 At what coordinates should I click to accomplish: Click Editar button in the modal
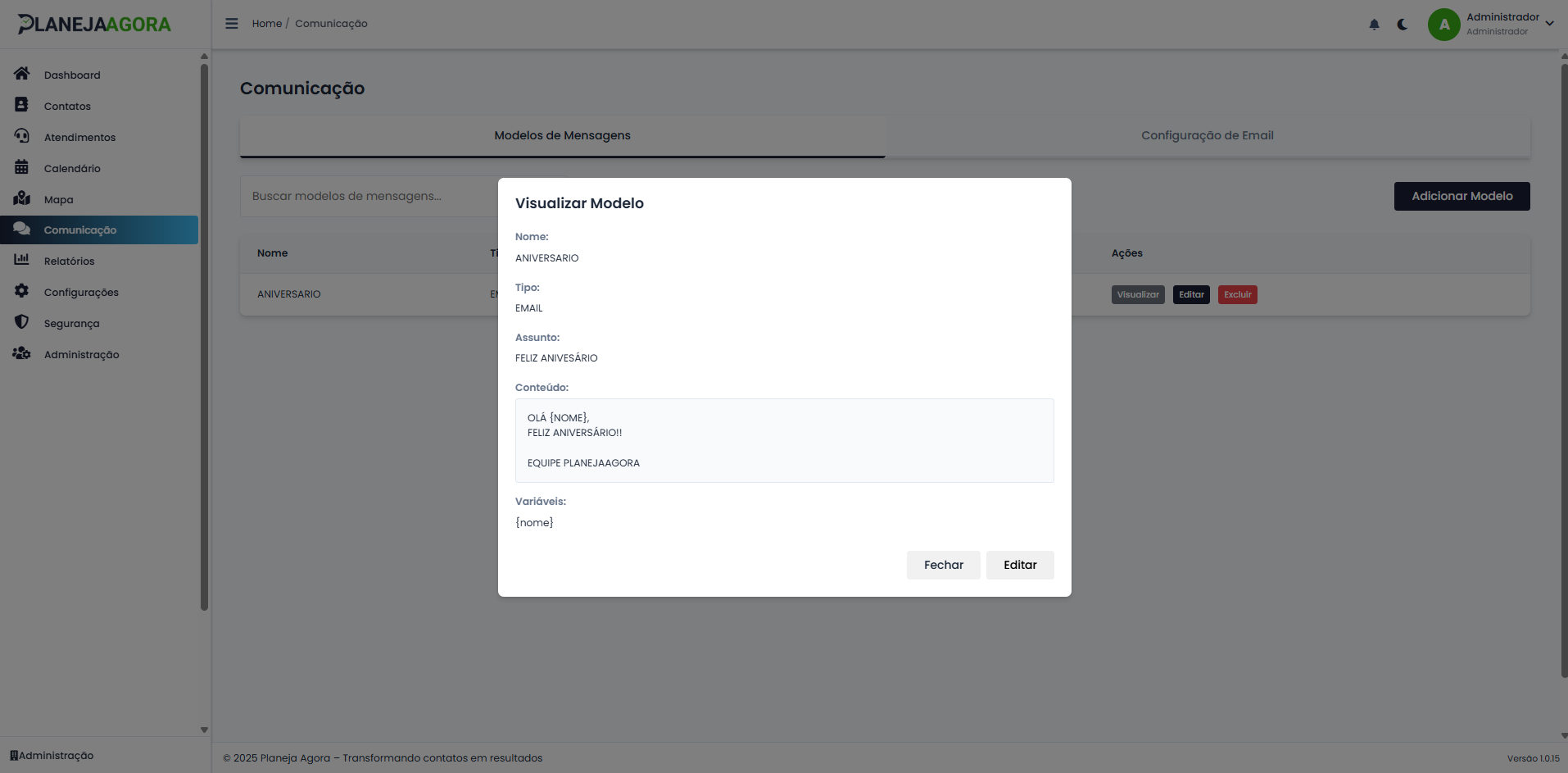tap(1020, 565)
